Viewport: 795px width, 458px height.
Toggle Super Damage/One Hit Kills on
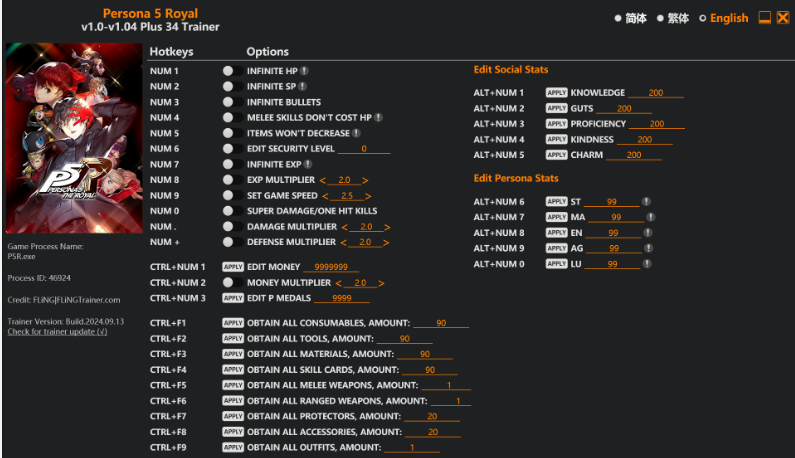coord(228,211)
